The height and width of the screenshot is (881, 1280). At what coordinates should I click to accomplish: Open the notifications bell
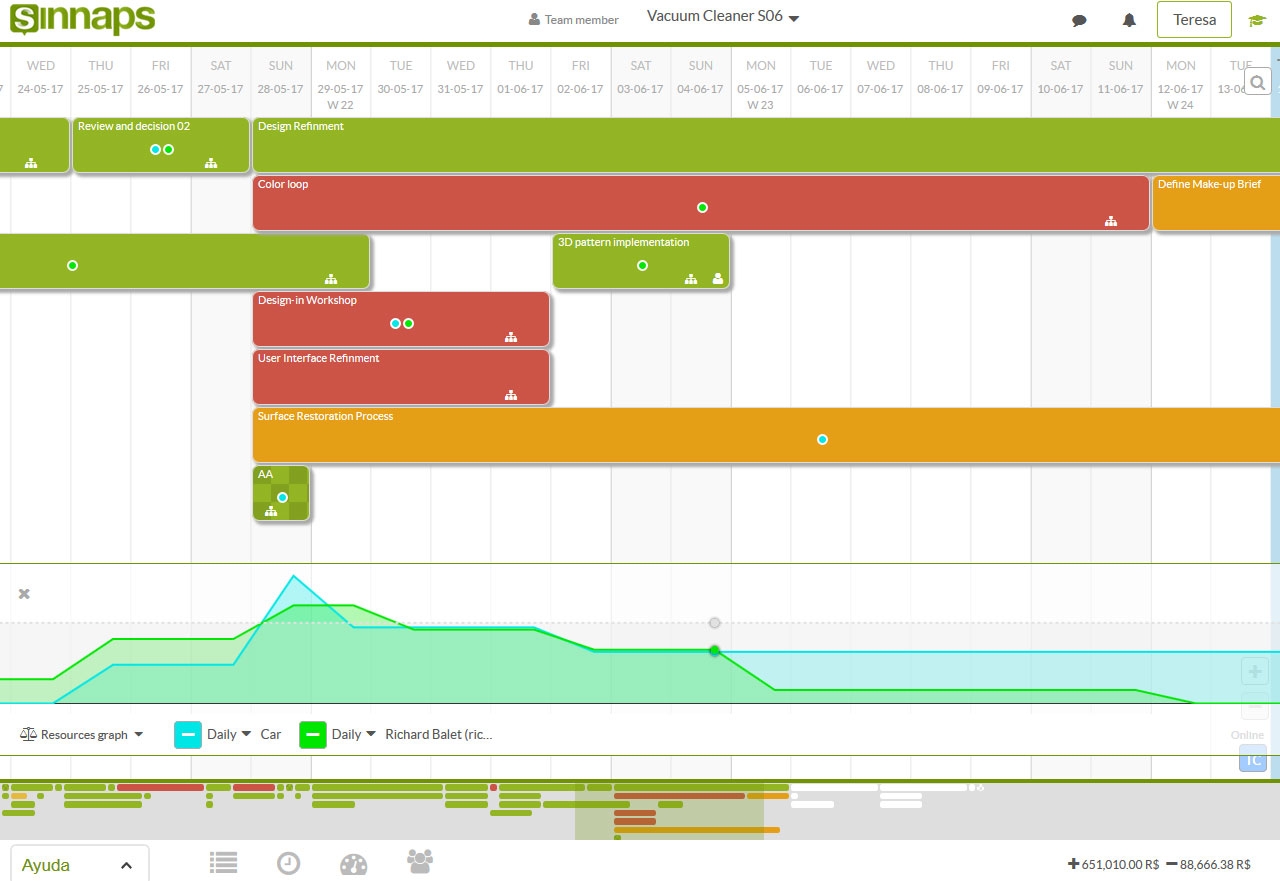tap(1129, 20)
